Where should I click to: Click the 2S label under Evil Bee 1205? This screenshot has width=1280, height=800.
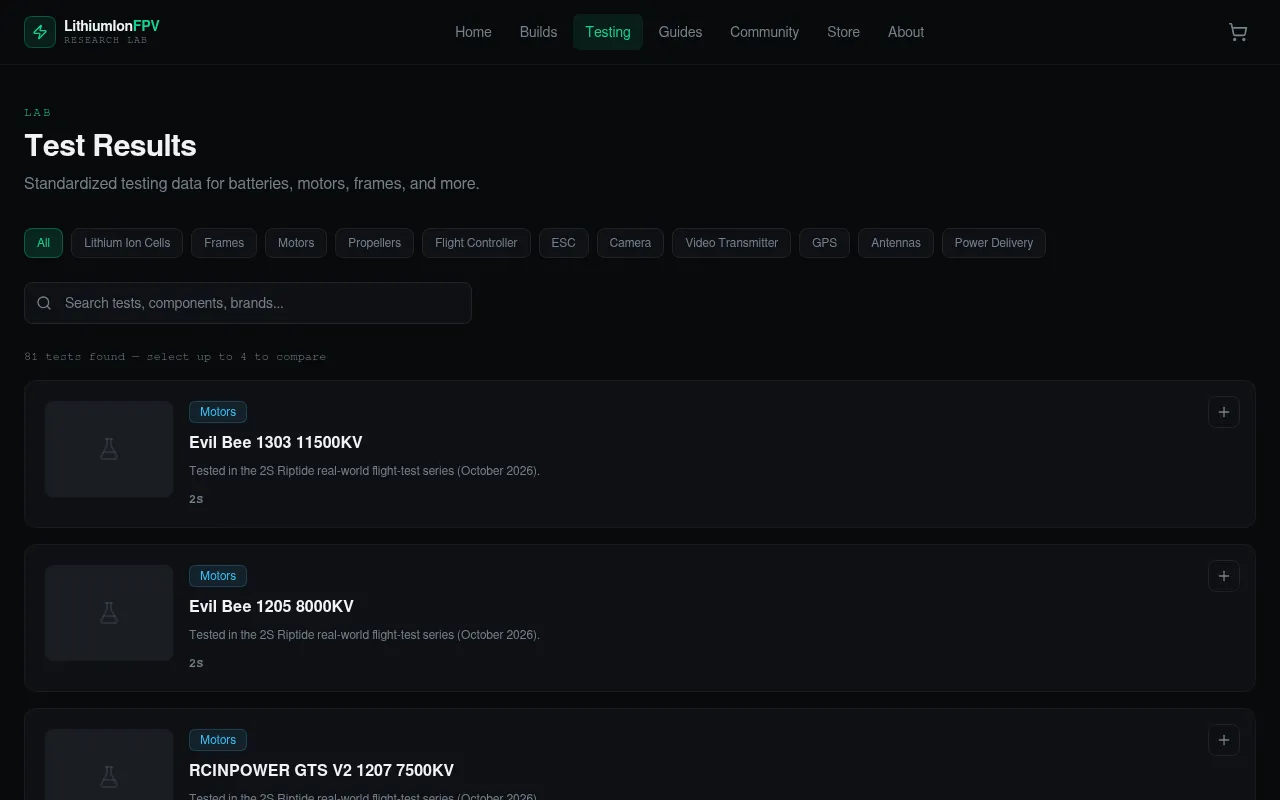196,663
